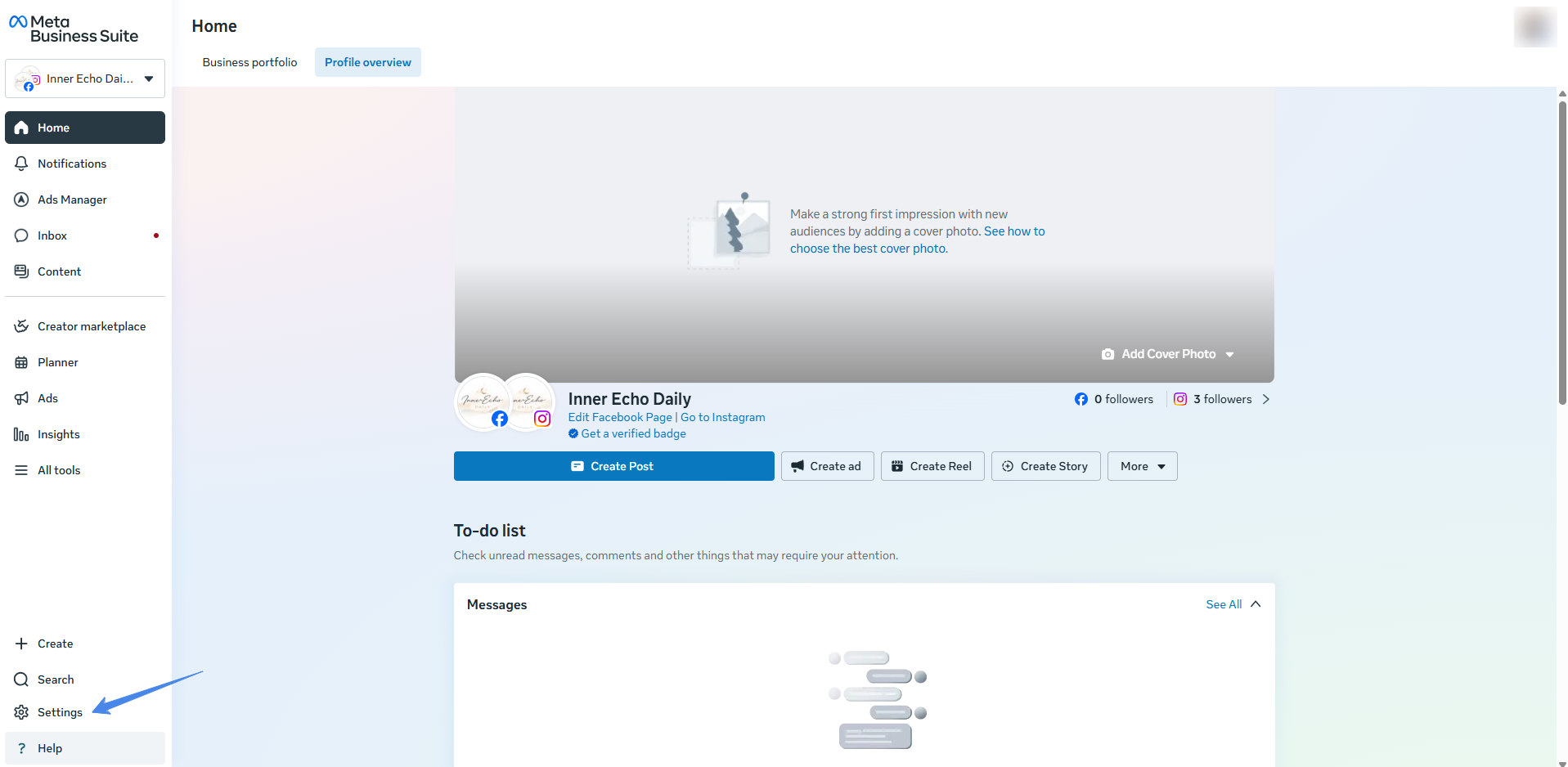The width and height of the screenshot is (1568, 767).
Task: Open Add Cover Photo dropdown
Action: pyautogui.click(x=1167, y=354)
